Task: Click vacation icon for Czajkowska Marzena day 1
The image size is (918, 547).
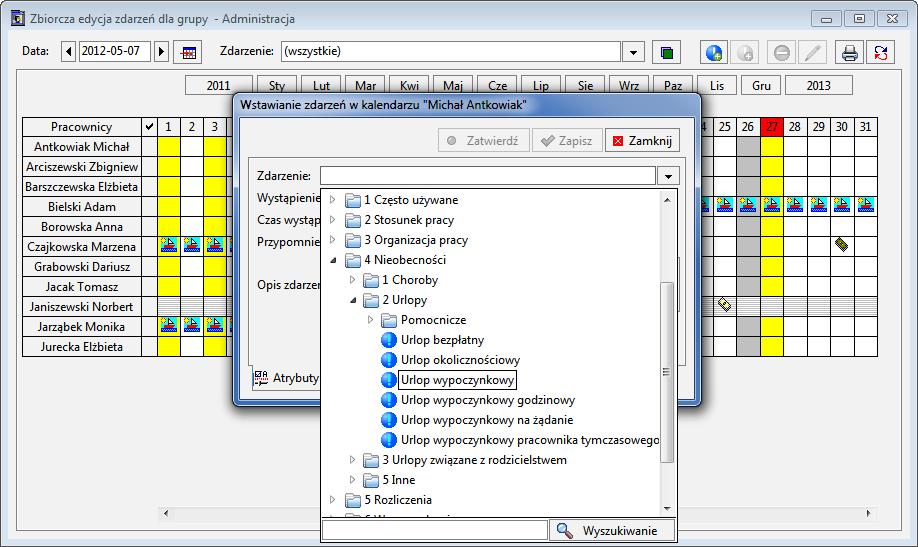Action: 169,245
